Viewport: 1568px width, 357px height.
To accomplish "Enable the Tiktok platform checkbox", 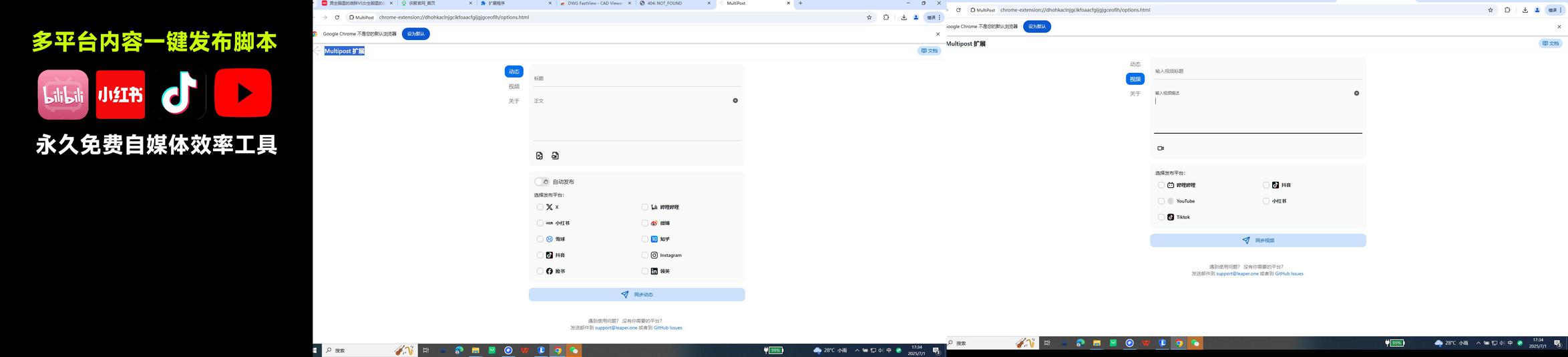I will point(1161,217).
